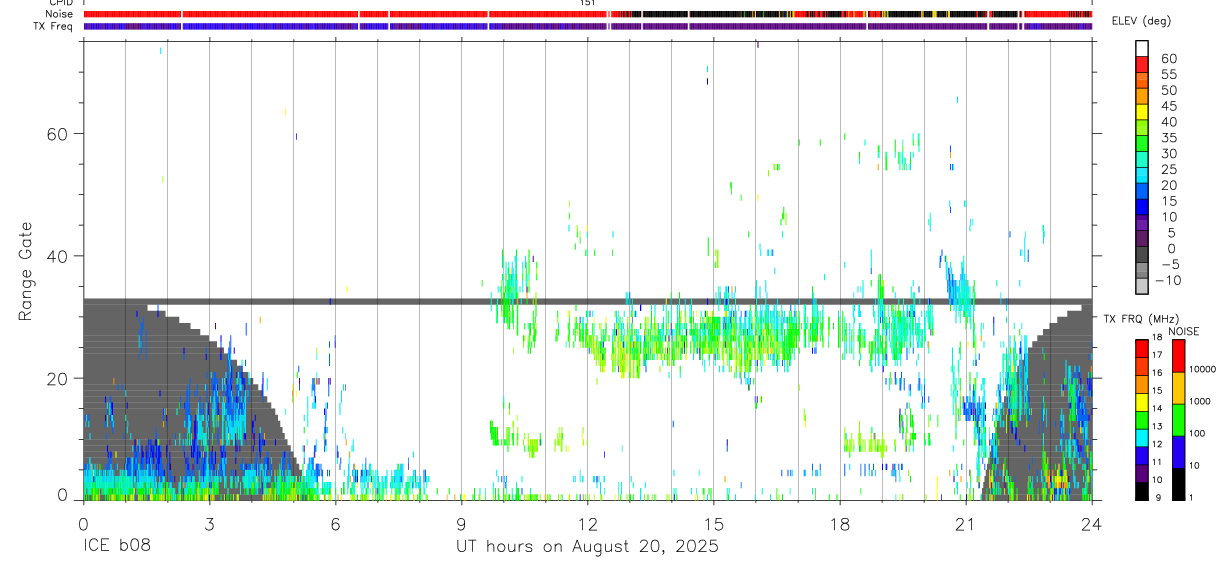Click 'UT hours on August 20, 2025' axis title
1228x567 pixels.
(x=587, y=547)
